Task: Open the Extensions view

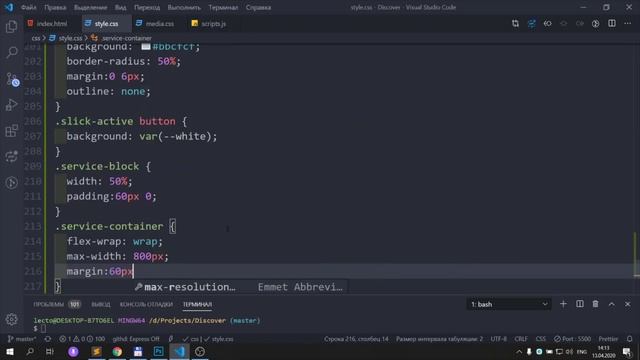Action: pyautogui.click(x=11, y=131)
